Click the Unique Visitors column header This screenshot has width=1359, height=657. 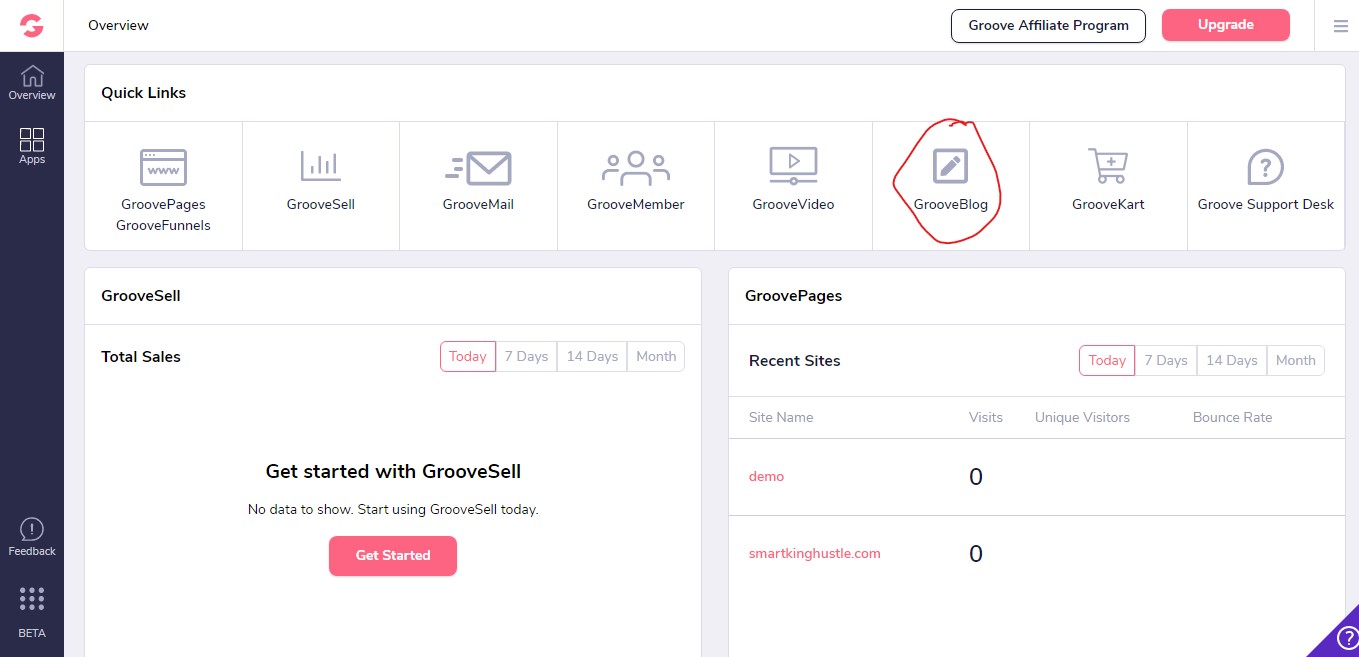(x=1082, y=417)
